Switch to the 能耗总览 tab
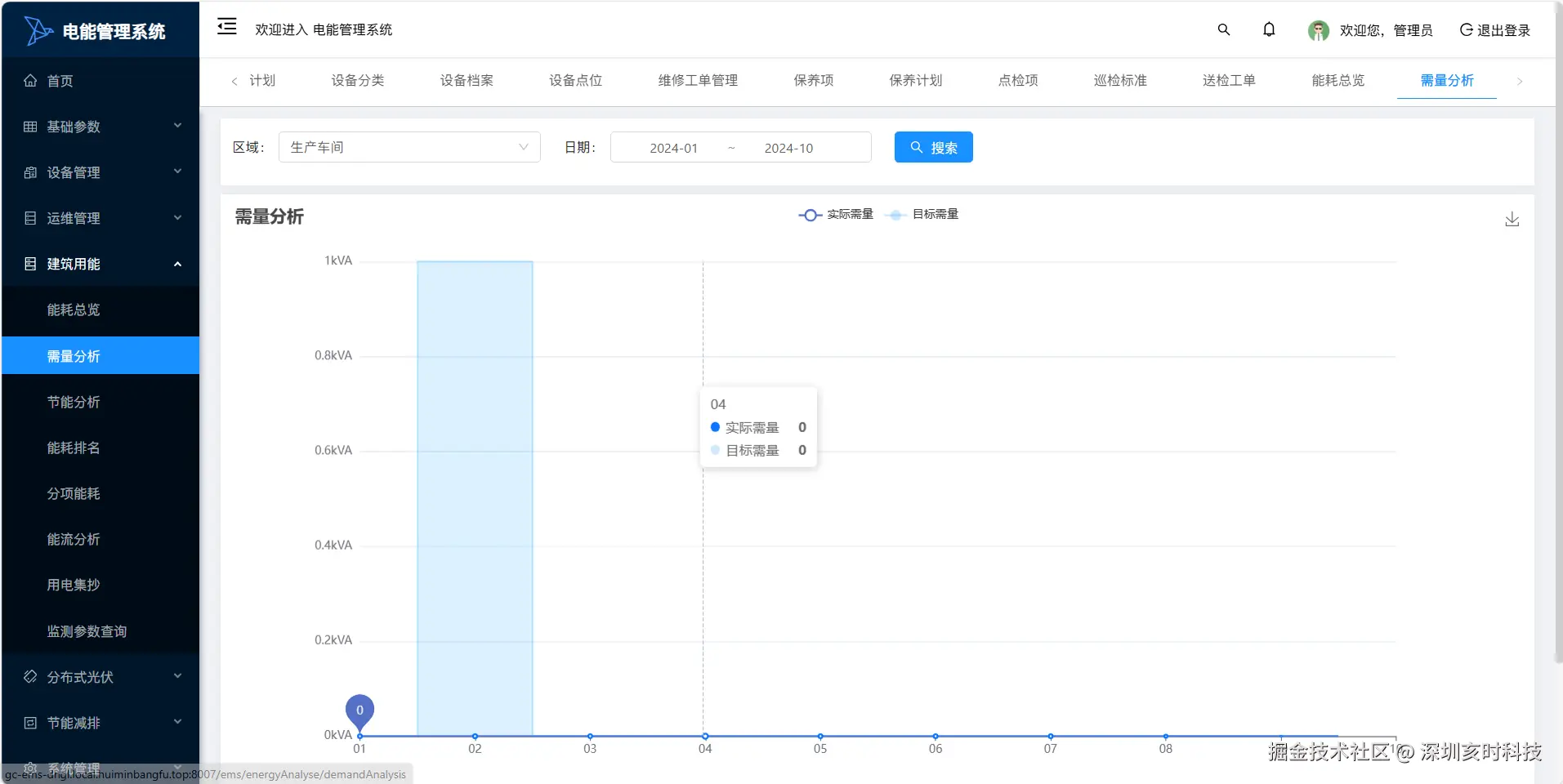 (1338, 80)
